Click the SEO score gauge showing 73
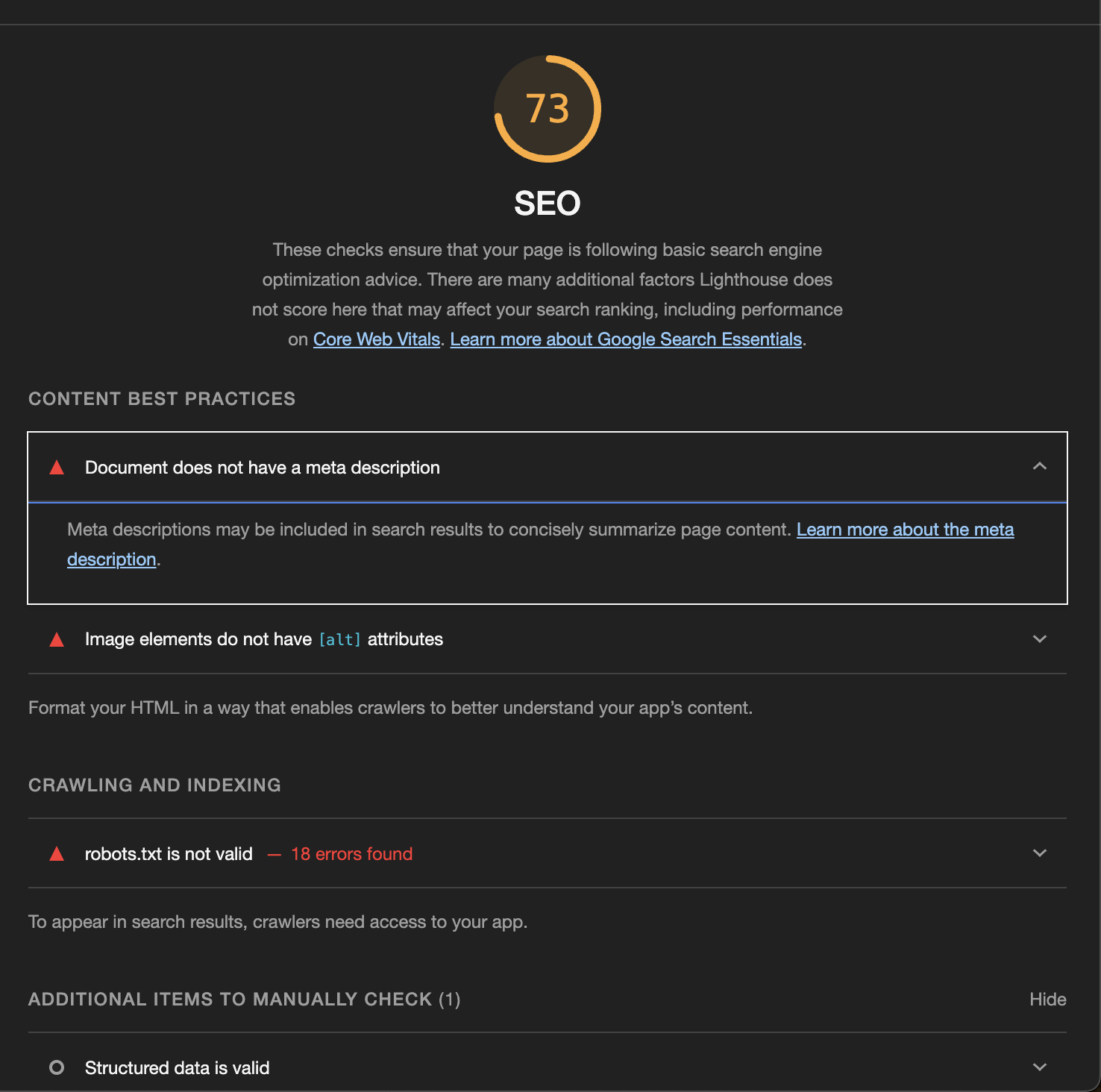 coord(548,109)
